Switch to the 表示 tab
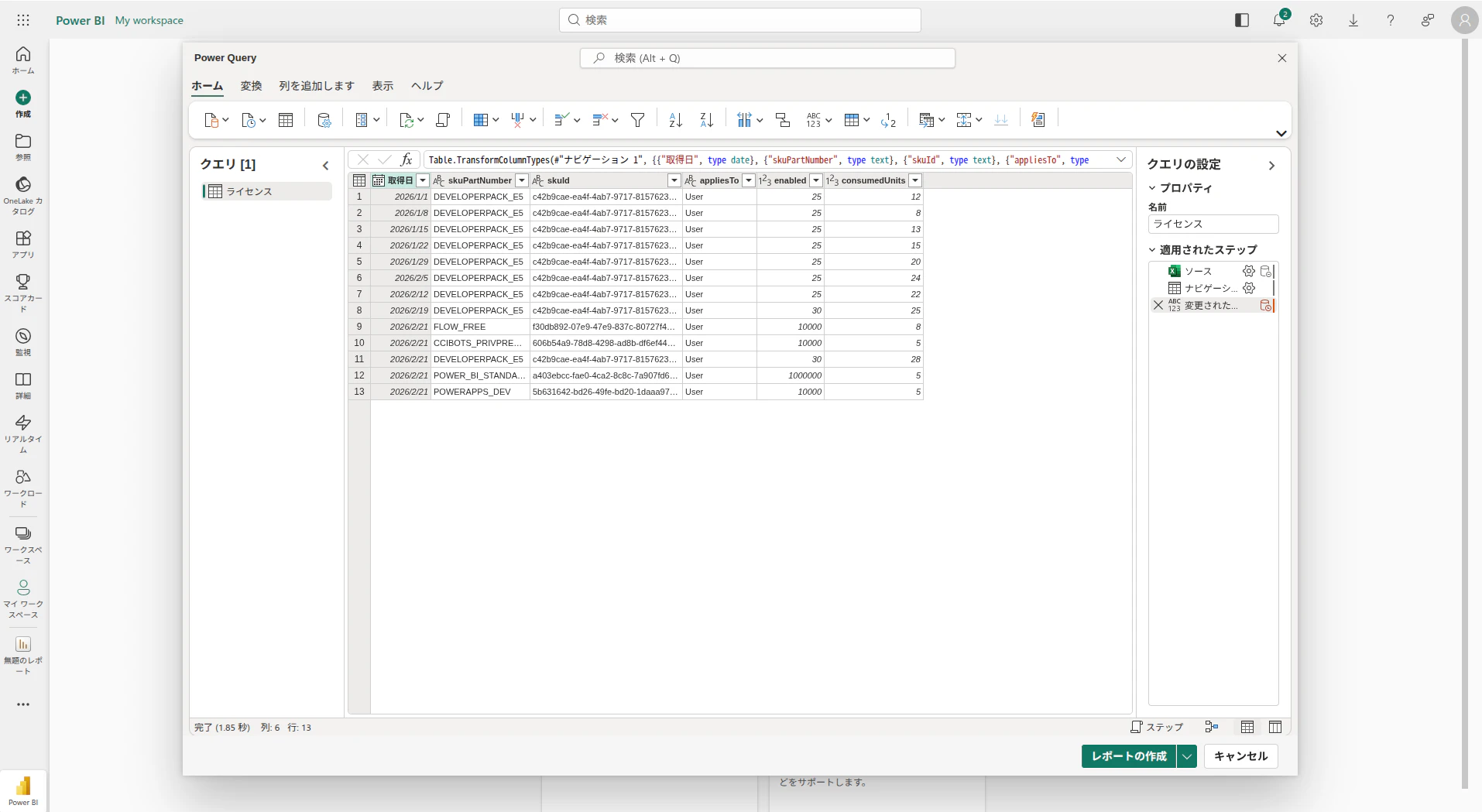Screen dimensions: 1482x812 pos(383,86)
